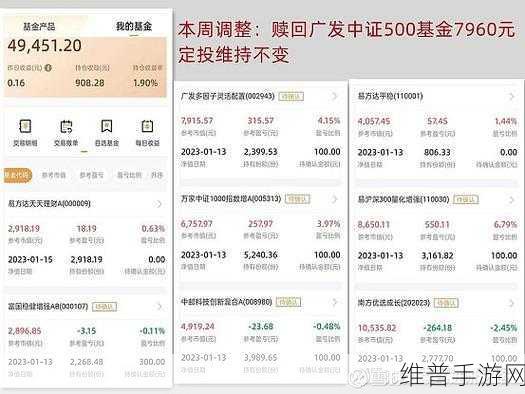Select loss ratio -2.45%
This screenshot has width=525, height=394.
tap(504, 328)
